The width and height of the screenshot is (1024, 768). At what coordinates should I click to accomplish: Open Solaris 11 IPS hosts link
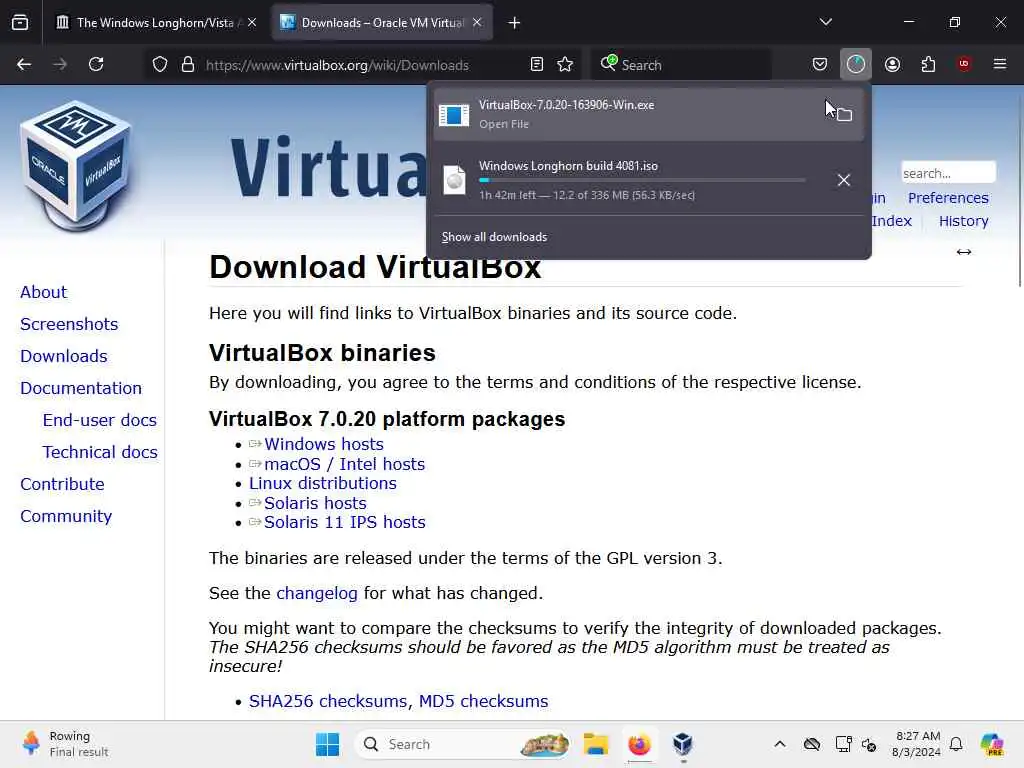[x=344, y=522]
